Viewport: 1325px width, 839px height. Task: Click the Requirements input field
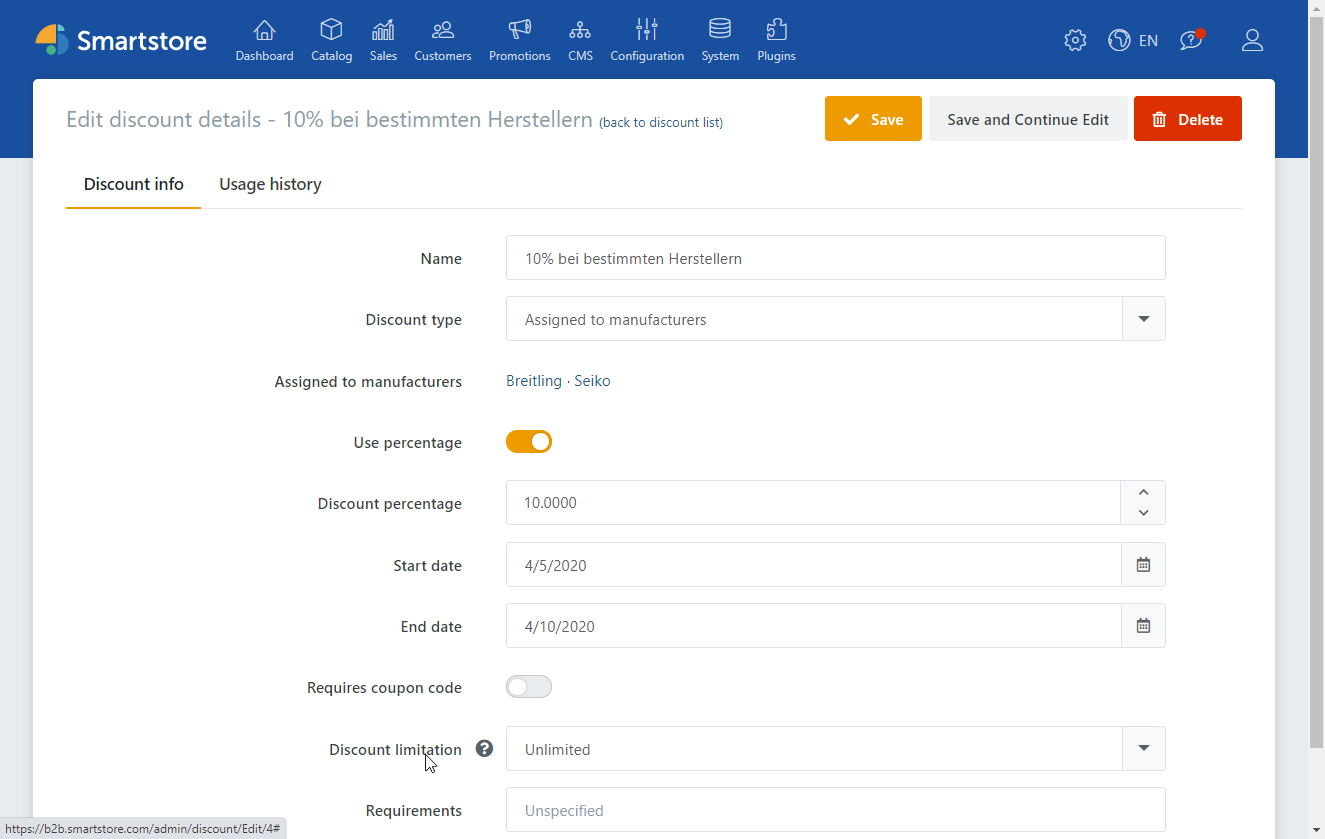(x=835, y=810)
